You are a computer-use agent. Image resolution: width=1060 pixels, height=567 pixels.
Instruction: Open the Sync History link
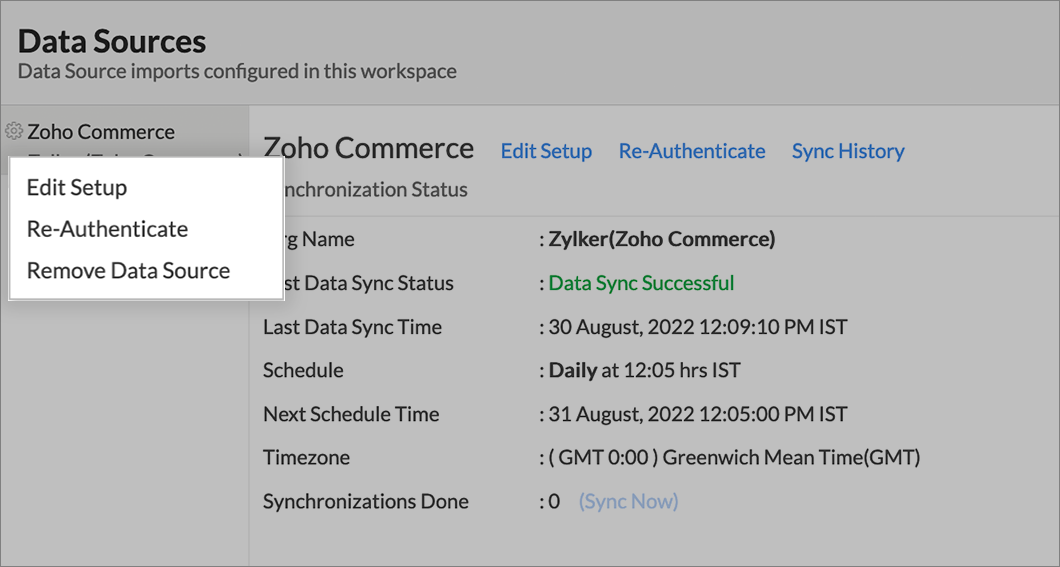(848, 151)
